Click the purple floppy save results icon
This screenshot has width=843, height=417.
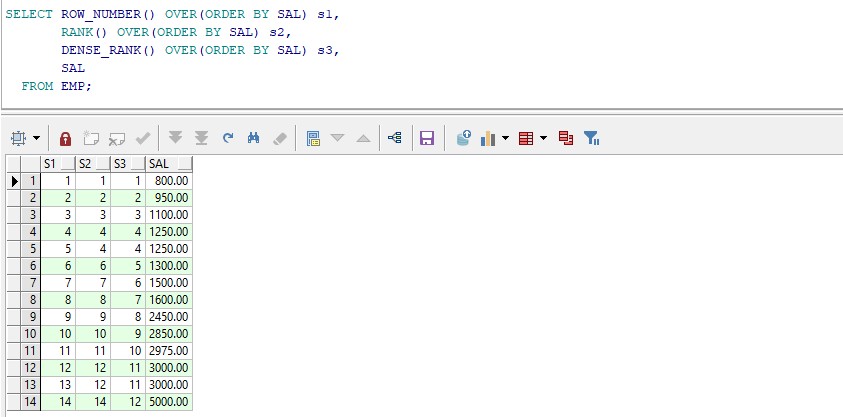pyautogui.click(x=427, y=139)
